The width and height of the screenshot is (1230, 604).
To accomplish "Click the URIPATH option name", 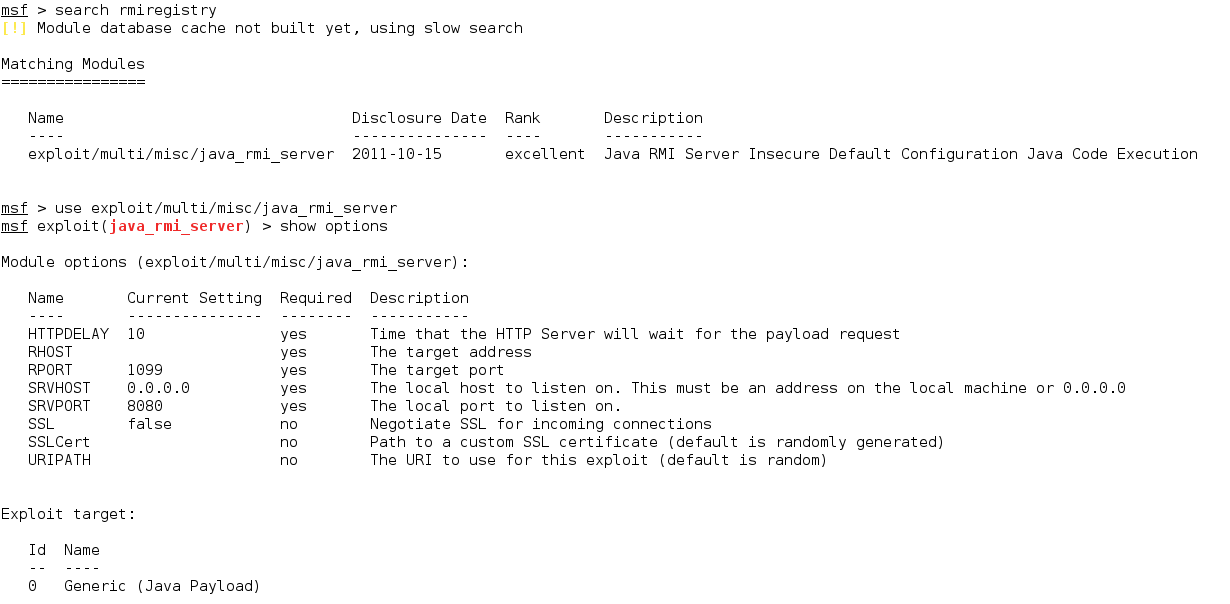I will [59, 460].
